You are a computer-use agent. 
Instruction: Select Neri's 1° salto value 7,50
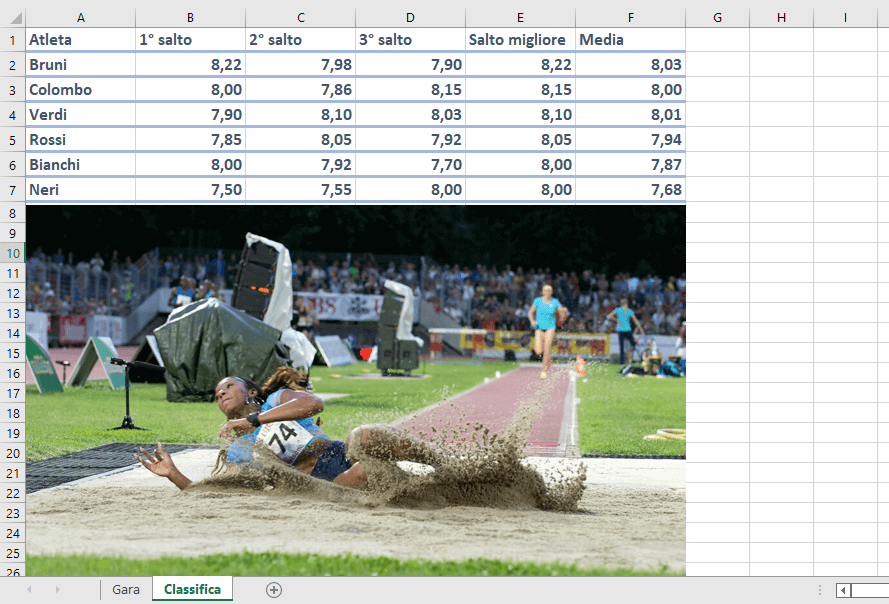tap(190, 189)
